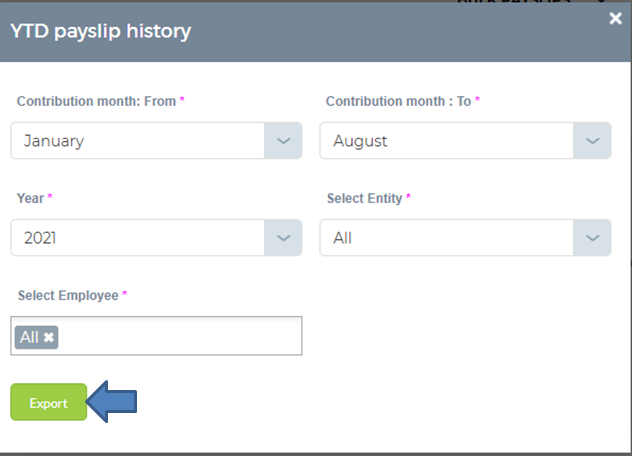Click the 2021 value in Year field
This screenshot has width=632, height=456.
click(x=40, y=238)
